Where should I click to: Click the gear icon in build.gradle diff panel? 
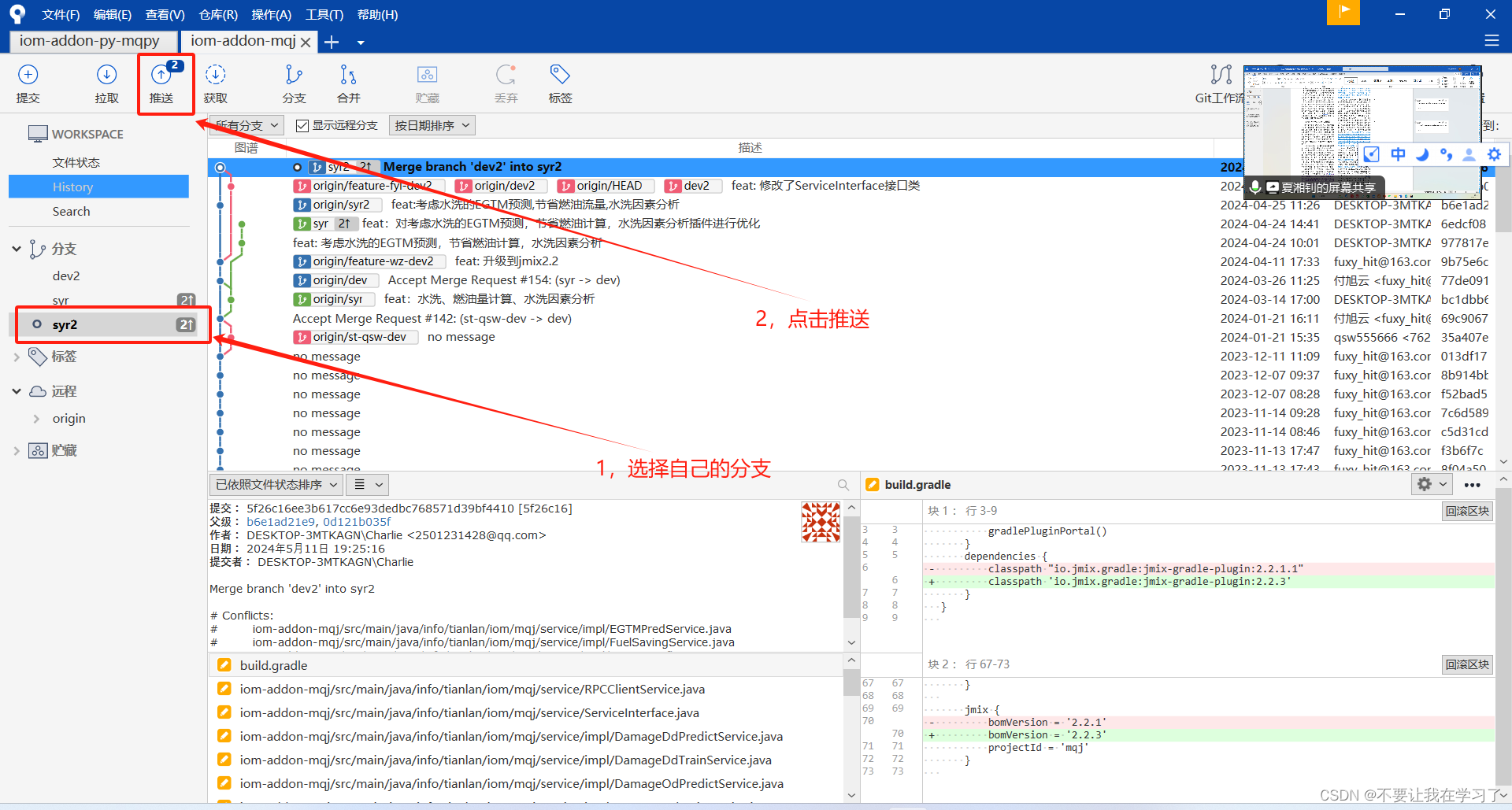coord(1424,484)
